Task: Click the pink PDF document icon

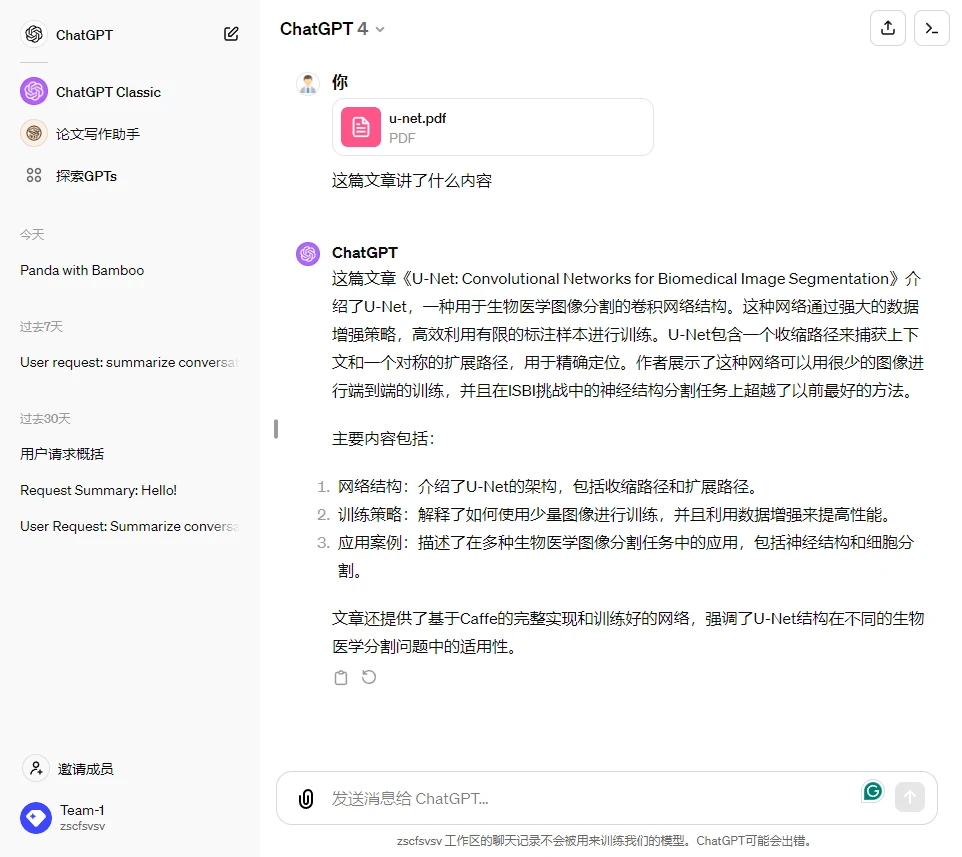Action: click(361, 127)
